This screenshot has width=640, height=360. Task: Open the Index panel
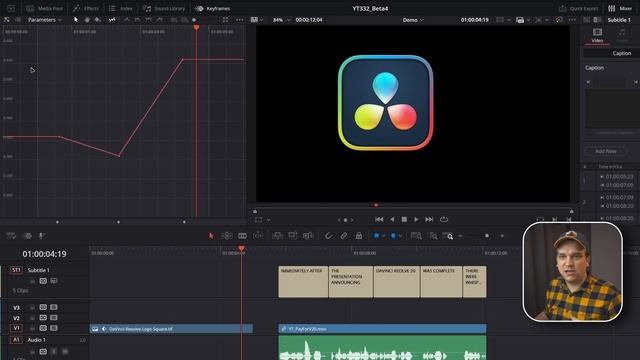(121, 8)
